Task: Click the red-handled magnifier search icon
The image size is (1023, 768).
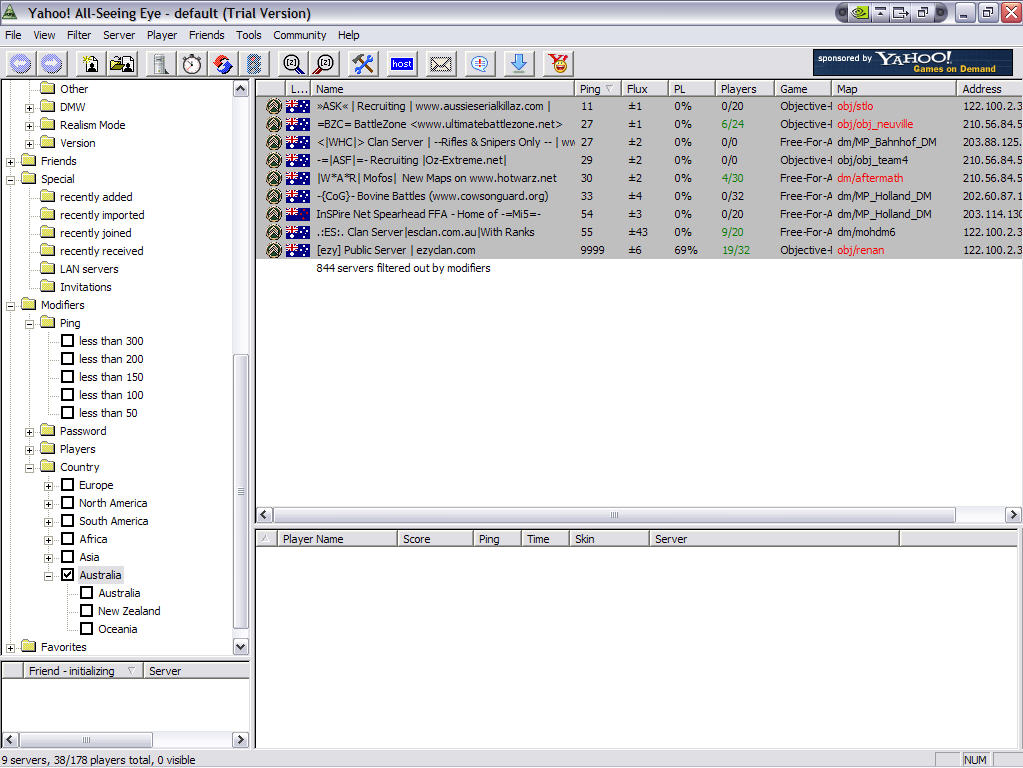Action: pos(324,63)
